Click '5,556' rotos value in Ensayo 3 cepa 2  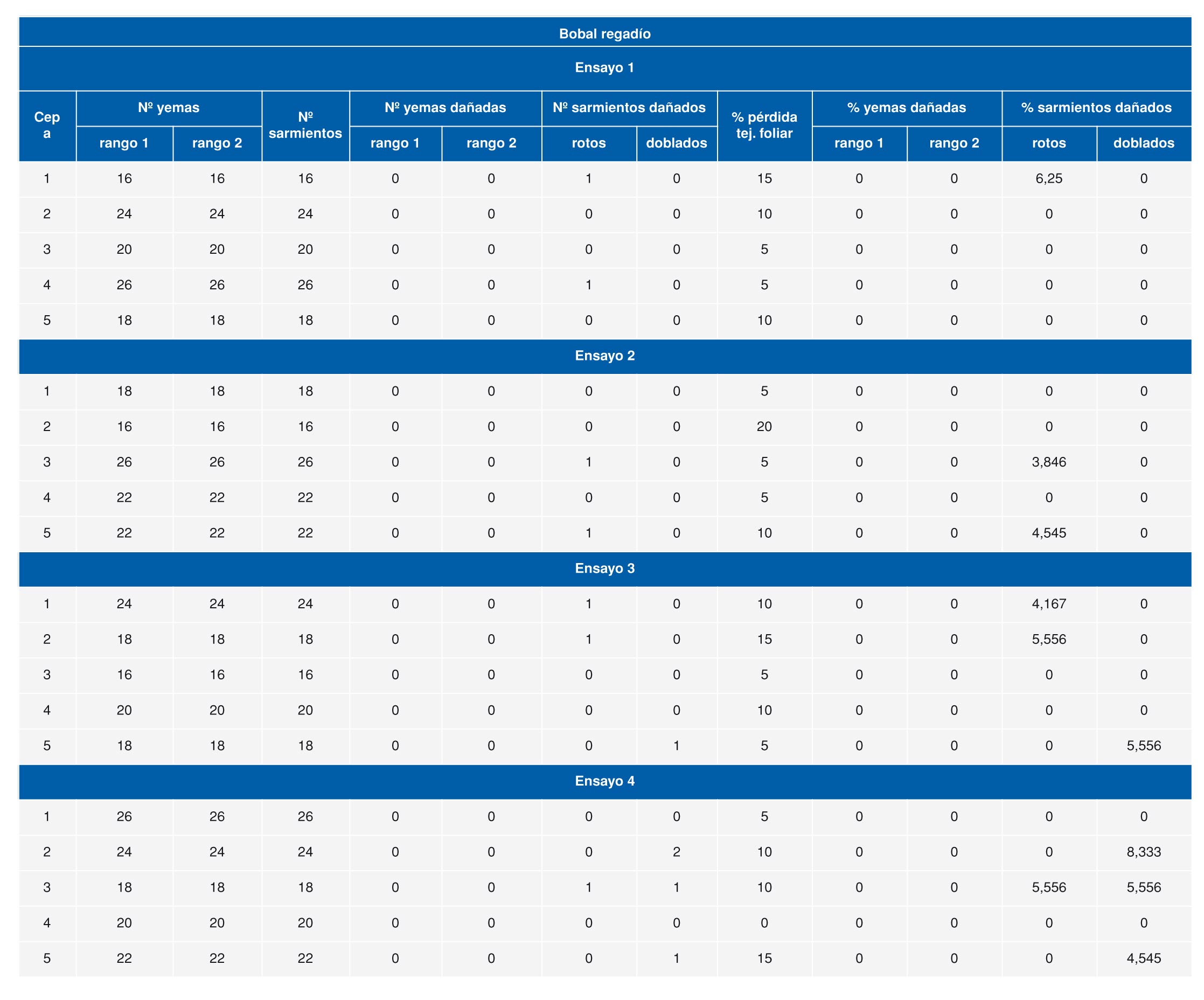(1049, 640)
